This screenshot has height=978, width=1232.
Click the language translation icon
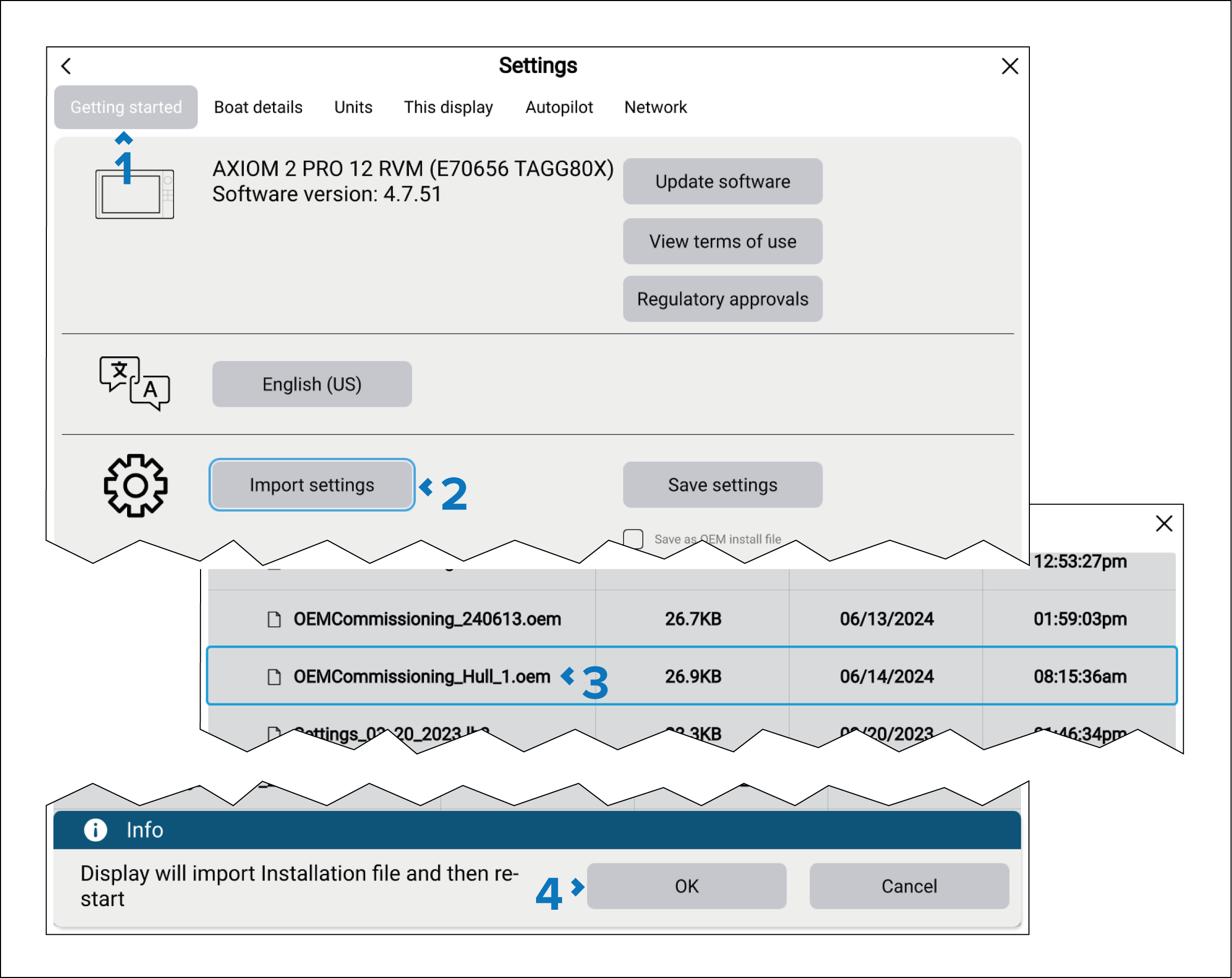click(x=134, y=383)
